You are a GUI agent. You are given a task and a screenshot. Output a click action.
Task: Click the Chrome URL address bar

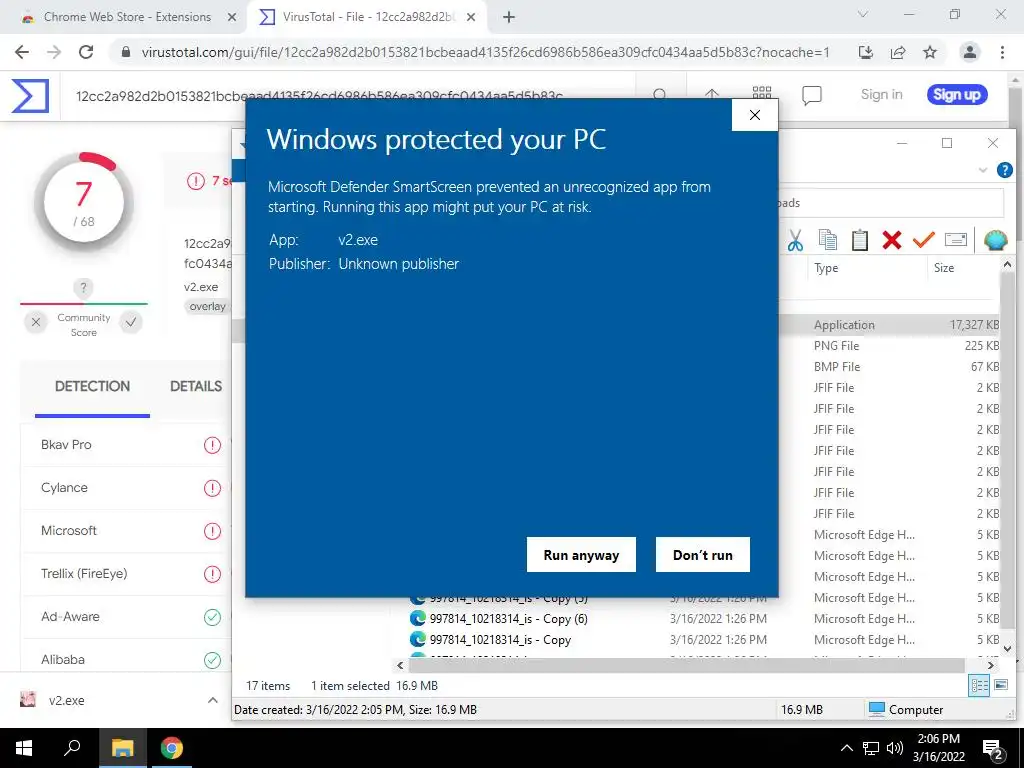pos(485,52)
